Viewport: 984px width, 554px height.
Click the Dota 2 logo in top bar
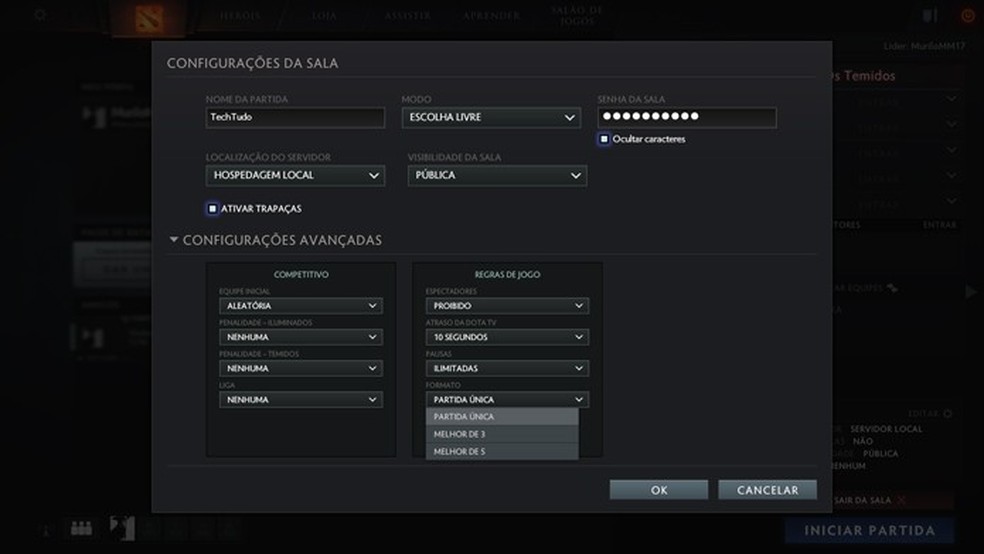149,18
